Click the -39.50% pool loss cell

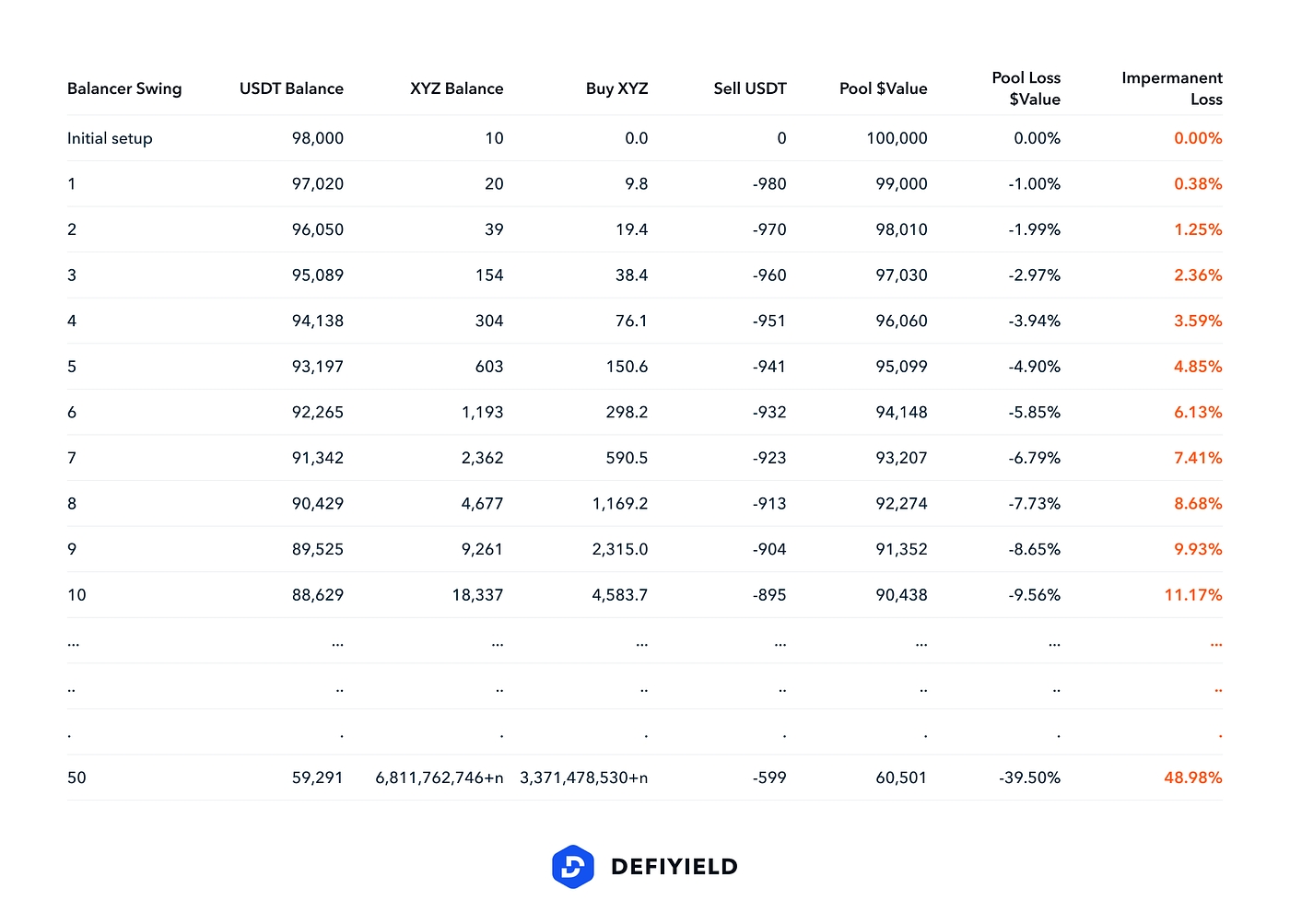pos(1029,778)
